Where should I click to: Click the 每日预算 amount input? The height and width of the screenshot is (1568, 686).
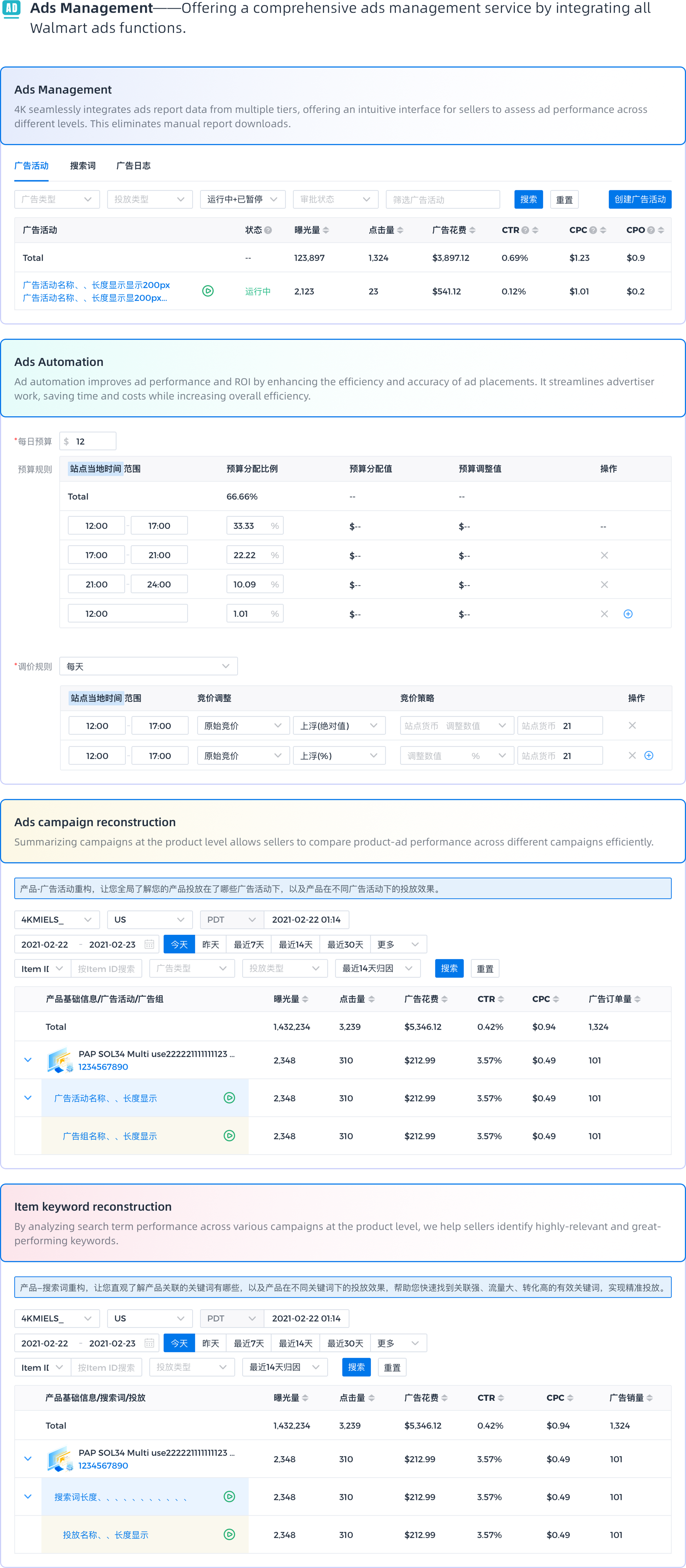tap(88, 441)
